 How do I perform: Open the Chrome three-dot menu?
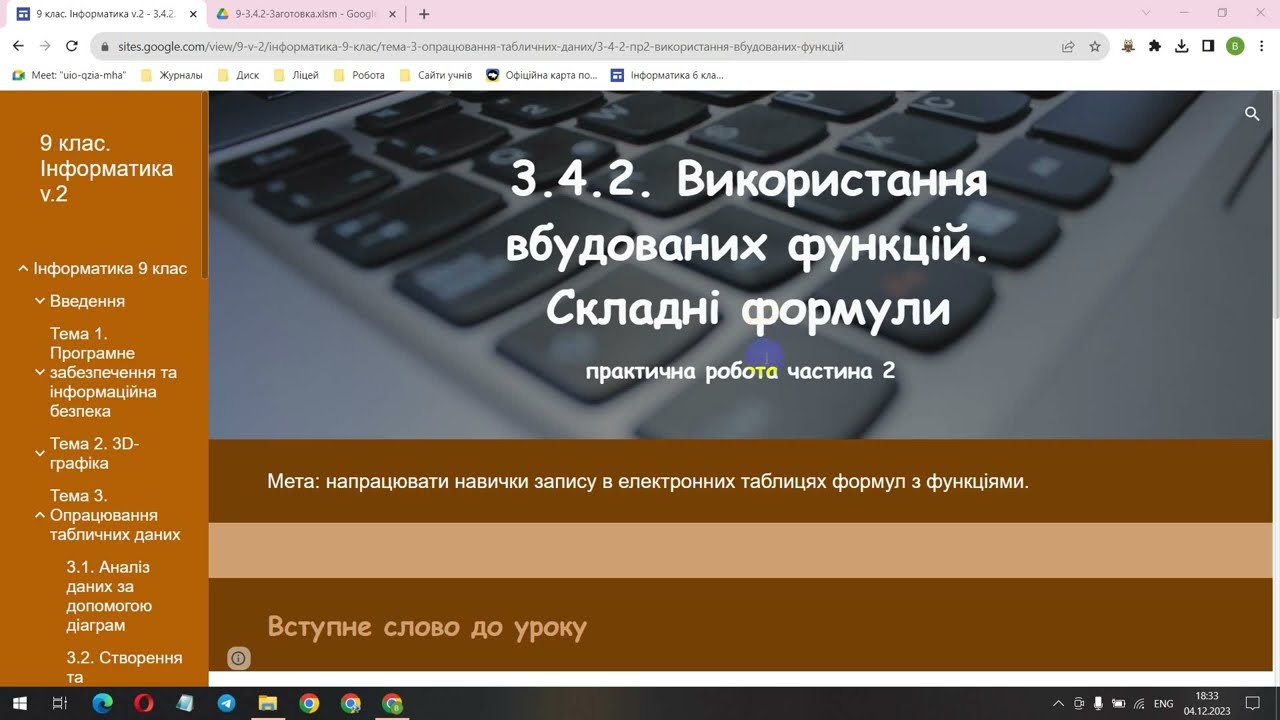(x=1261, y=46)
